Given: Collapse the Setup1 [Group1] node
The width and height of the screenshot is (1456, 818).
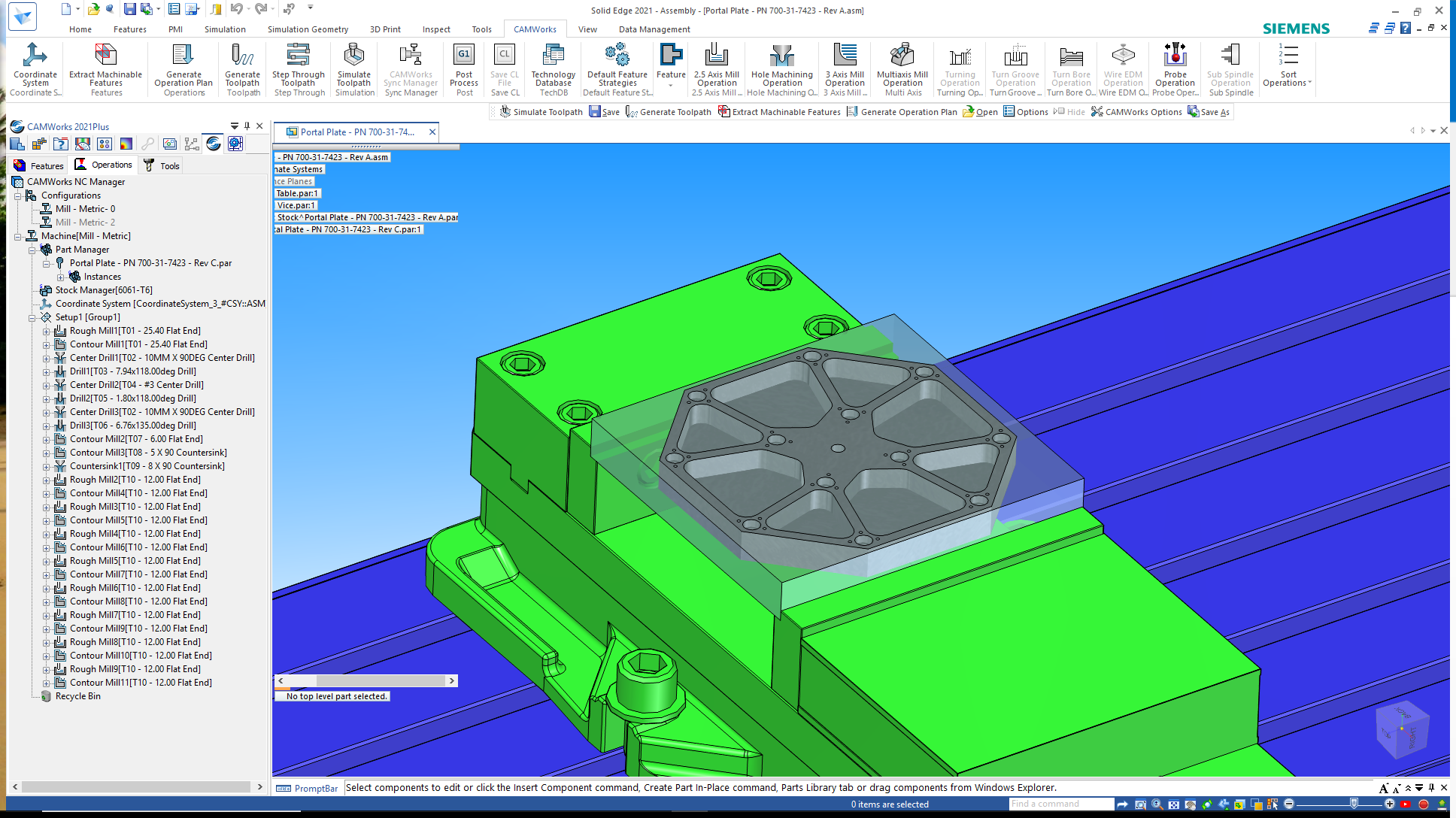Looking at the screenshot, I should click(x=32, y=317).
